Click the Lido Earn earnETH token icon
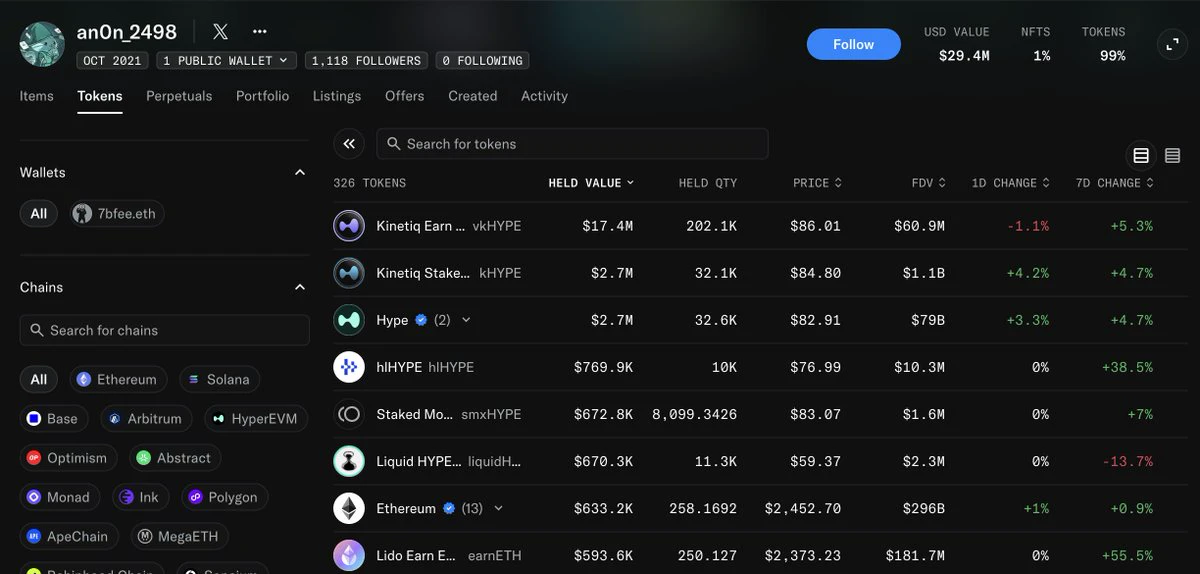1200x574 pixels. 349,555
